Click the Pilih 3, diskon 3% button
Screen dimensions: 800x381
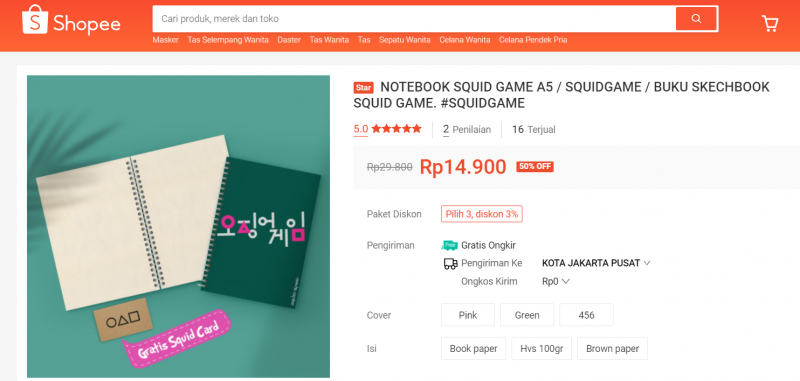pyautogui.click(x=482, y=214)
